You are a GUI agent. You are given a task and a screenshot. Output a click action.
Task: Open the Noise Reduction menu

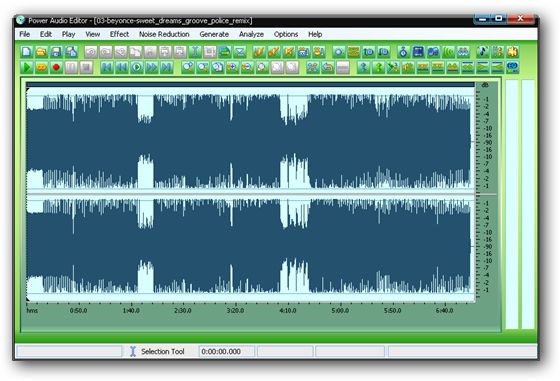coord(164,34)
